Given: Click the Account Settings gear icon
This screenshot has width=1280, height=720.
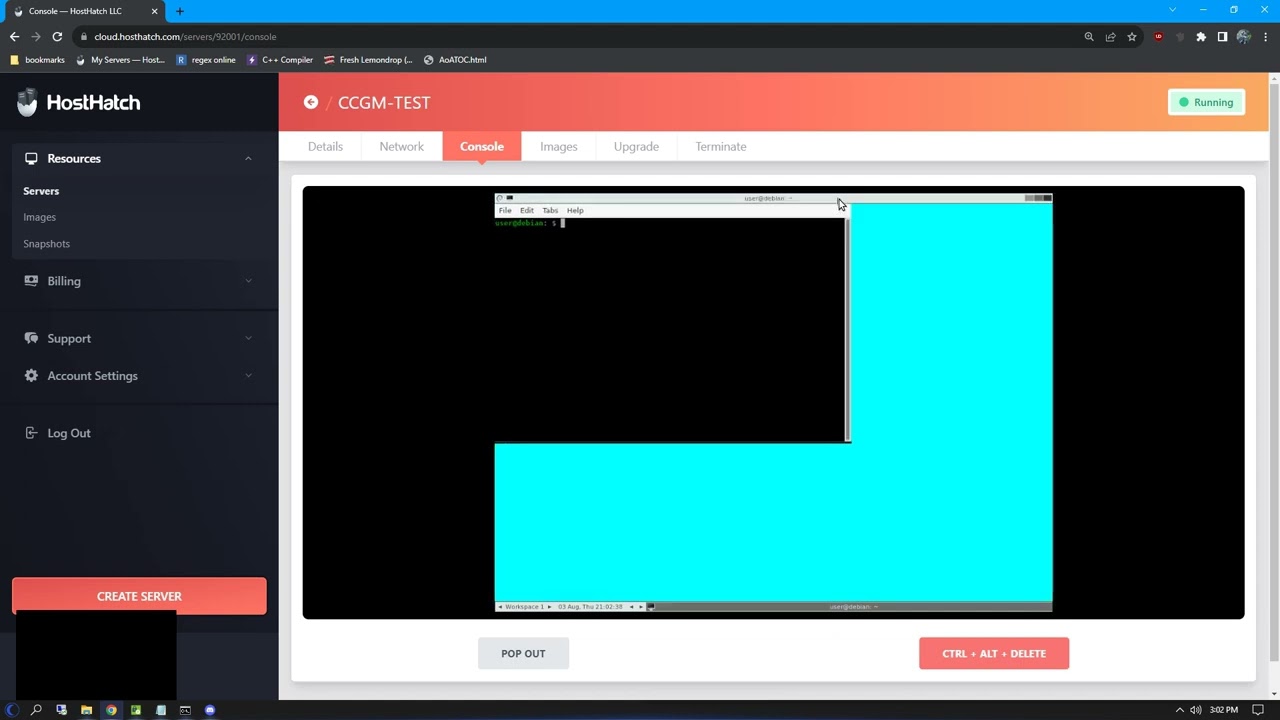Looking at the screenshot, I should pyautogui.click(x=31, y=376).
